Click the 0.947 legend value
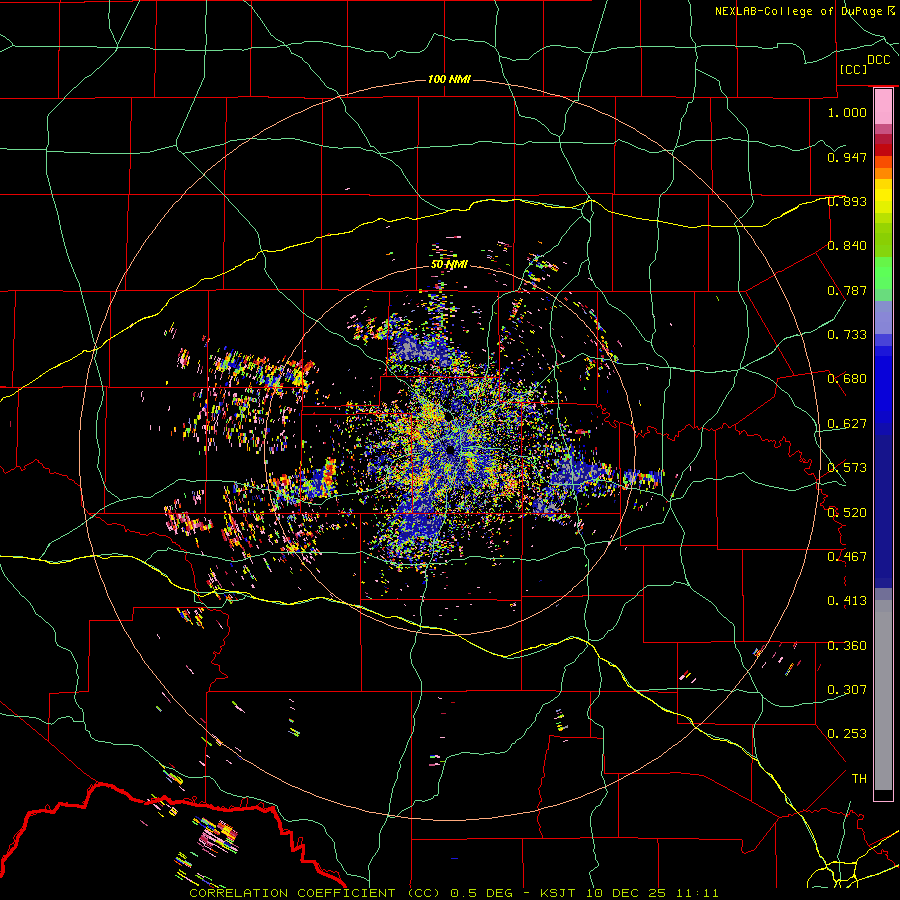Viewport: 900px width, 900px height. (847, 157)
